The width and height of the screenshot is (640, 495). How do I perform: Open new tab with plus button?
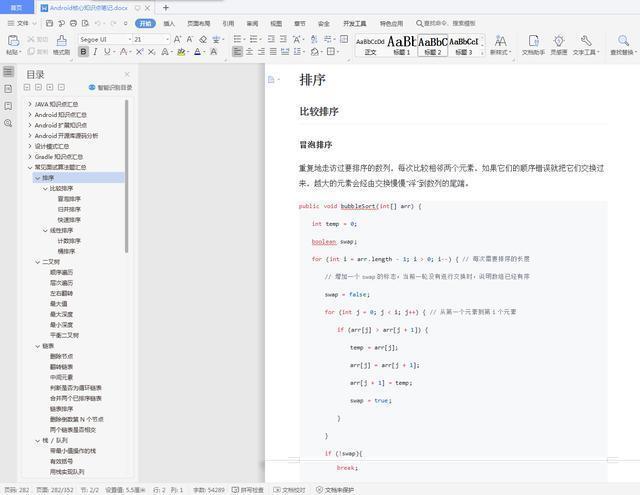[x=166, y=7]
